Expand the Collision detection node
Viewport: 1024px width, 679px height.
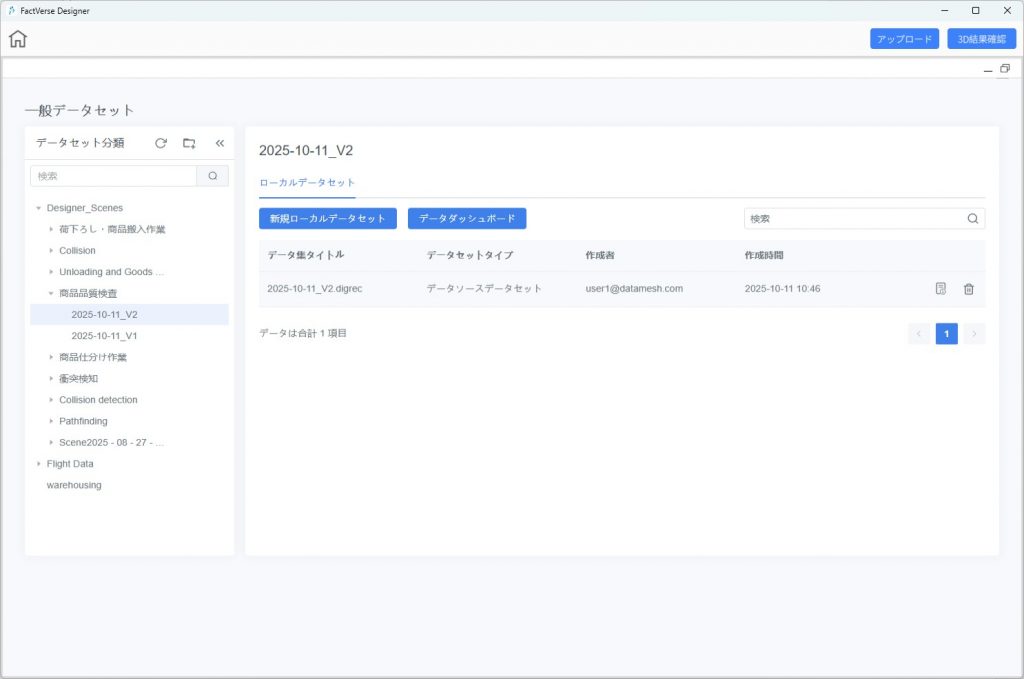pyautogui.click(x=51, y=400)
